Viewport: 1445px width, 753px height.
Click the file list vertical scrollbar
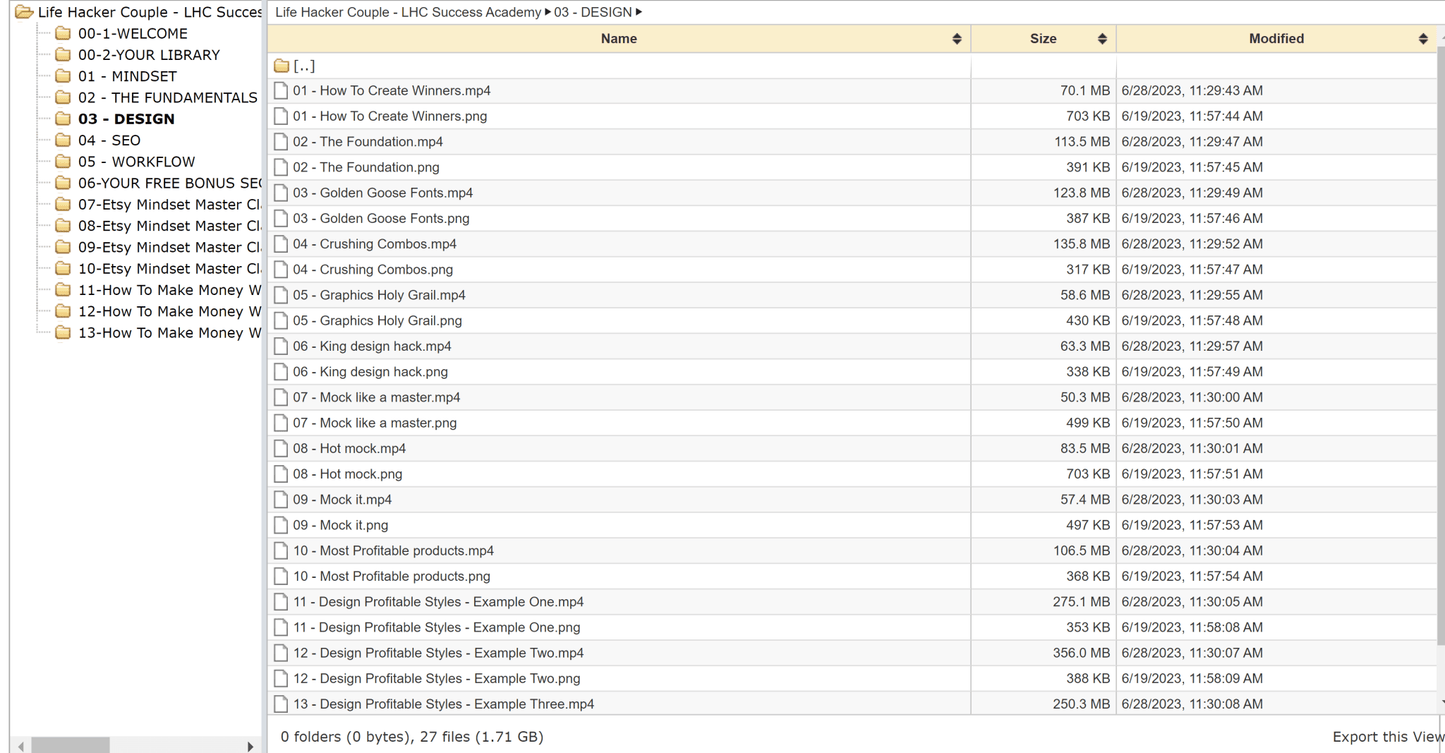pyautogui.click(x=1440, y=345)
